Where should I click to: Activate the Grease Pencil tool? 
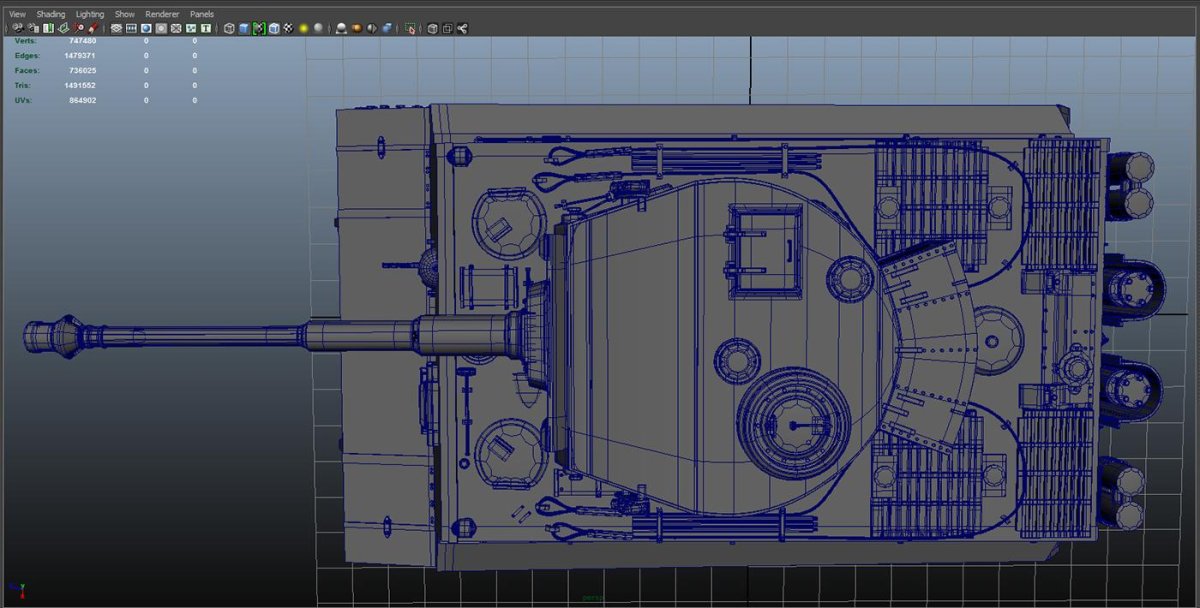(x=93, y=29)
